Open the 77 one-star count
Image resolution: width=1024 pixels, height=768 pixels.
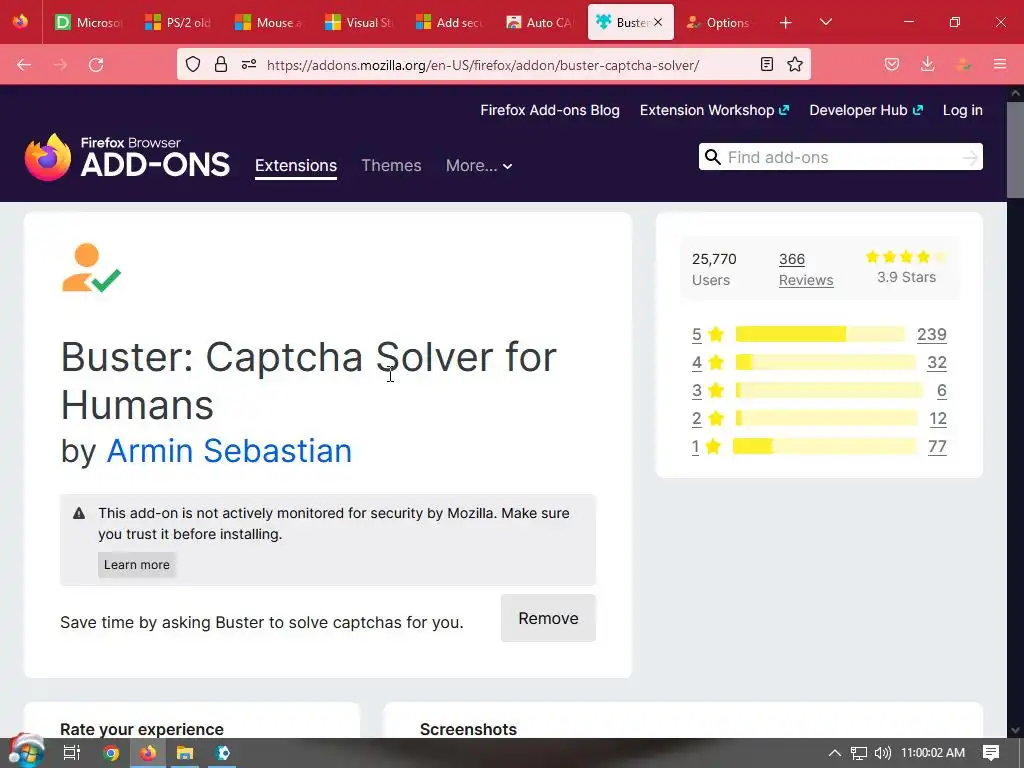(937, 447)
